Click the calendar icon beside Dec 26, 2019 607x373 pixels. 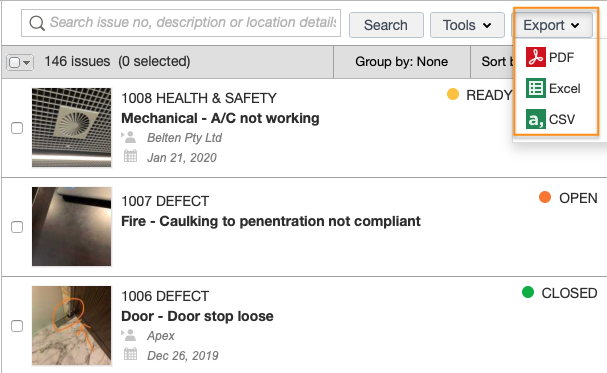130,354
